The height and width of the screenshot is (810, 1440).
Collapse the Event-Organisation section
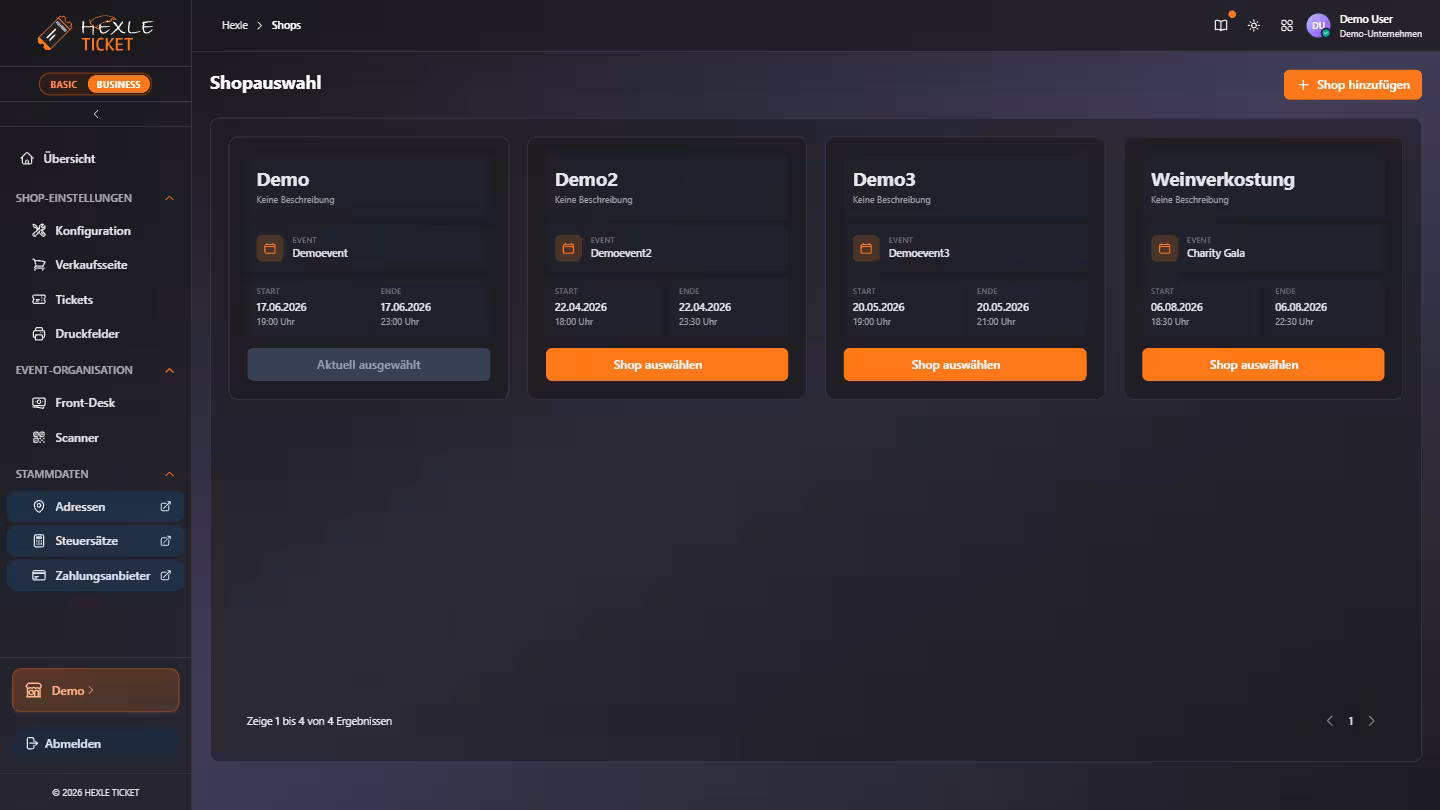coord(169,370)
